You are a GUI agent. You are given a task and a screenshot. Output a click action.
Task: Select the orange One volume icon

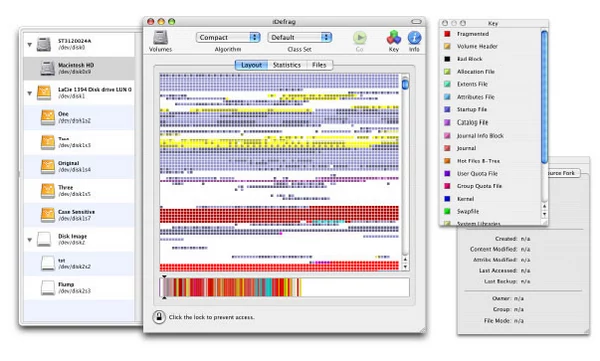coord(48,117)
